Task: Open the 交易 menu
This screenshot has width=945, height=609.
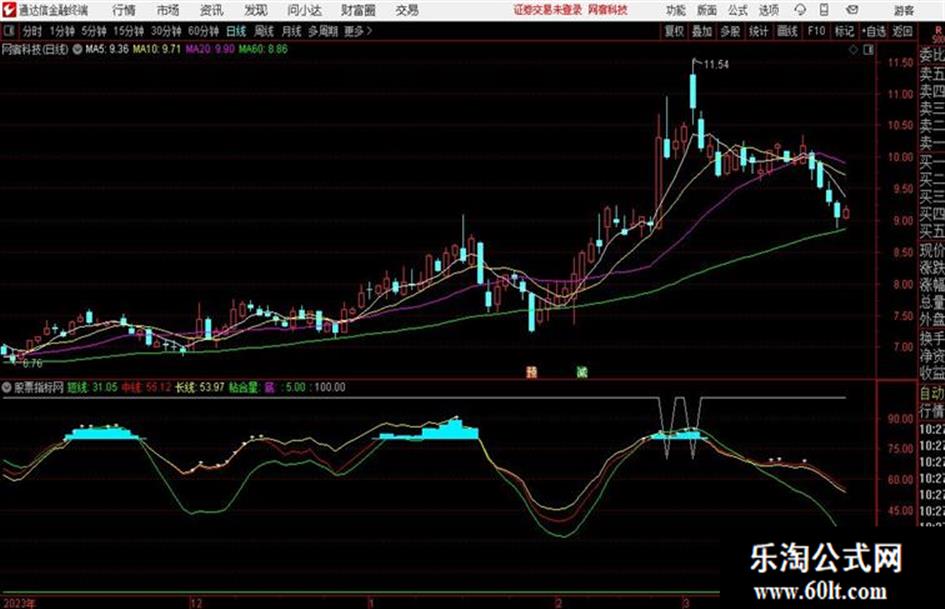Action: tap(407, 10)
